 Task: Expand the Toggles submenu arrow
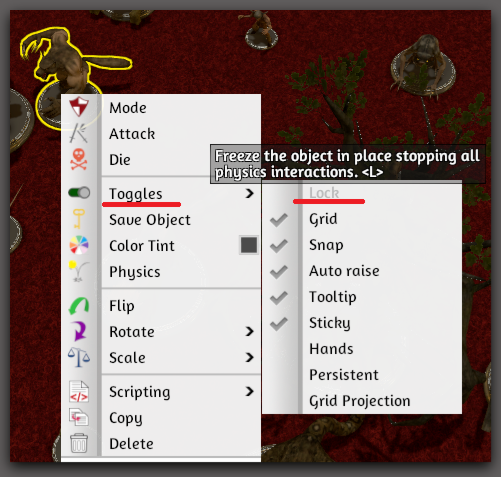(250, 193)
